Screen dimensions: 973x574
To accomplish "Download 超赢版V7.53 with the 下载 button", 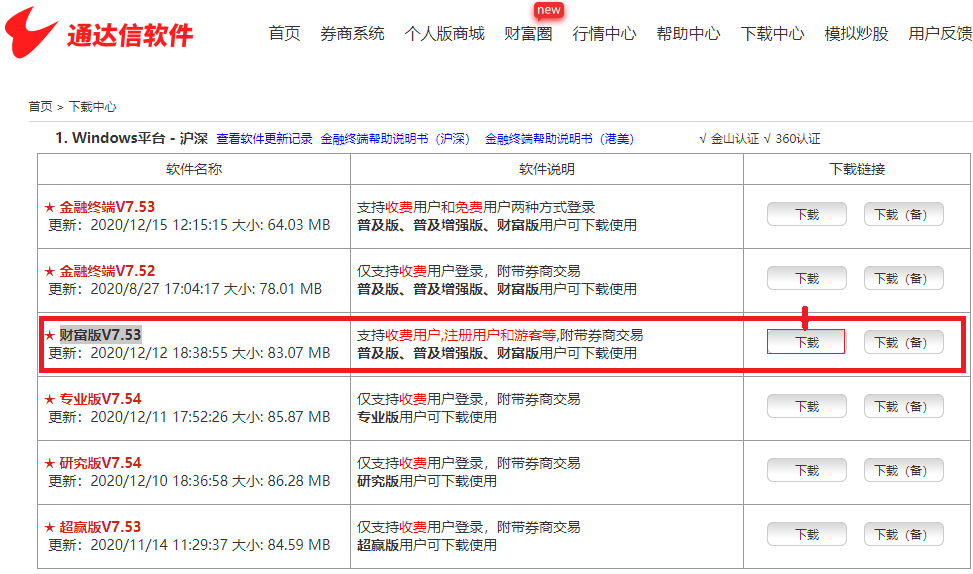I will pyautogui.click(x=807, y=534).
